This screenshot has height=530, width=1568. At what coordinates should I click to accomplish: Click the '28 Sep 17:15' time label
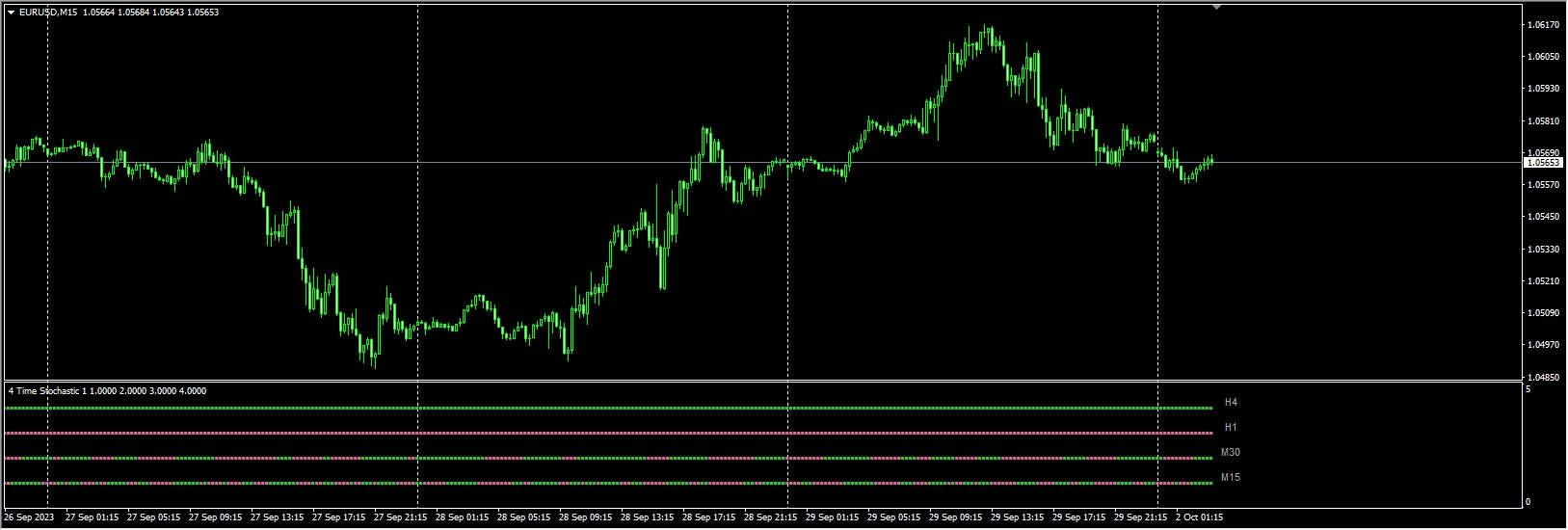(x=708, y=517)
